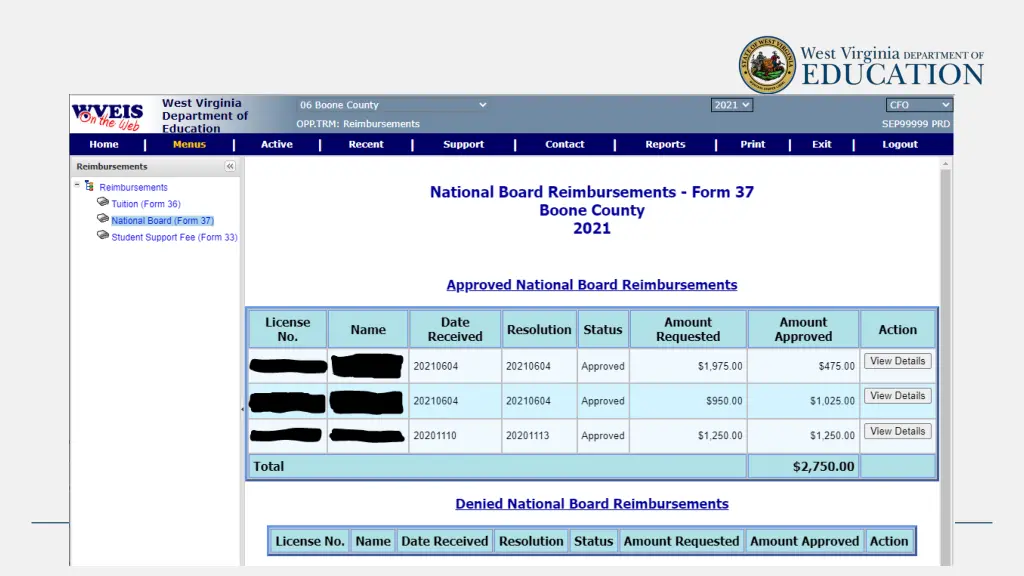Collapse the Reimbursements side panel with the double-arrow

point(230,167)
